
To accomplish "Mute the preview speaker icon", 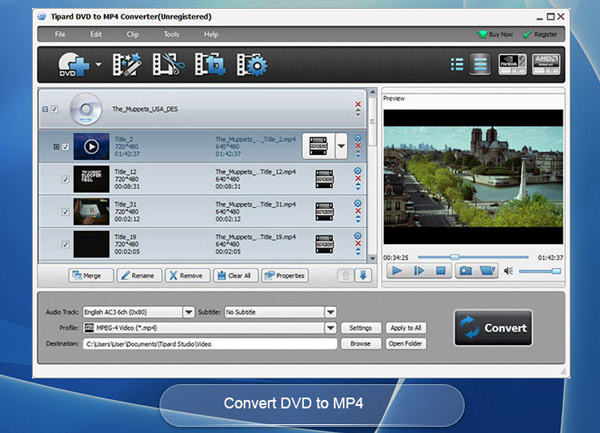I will (x=509, y=271).
